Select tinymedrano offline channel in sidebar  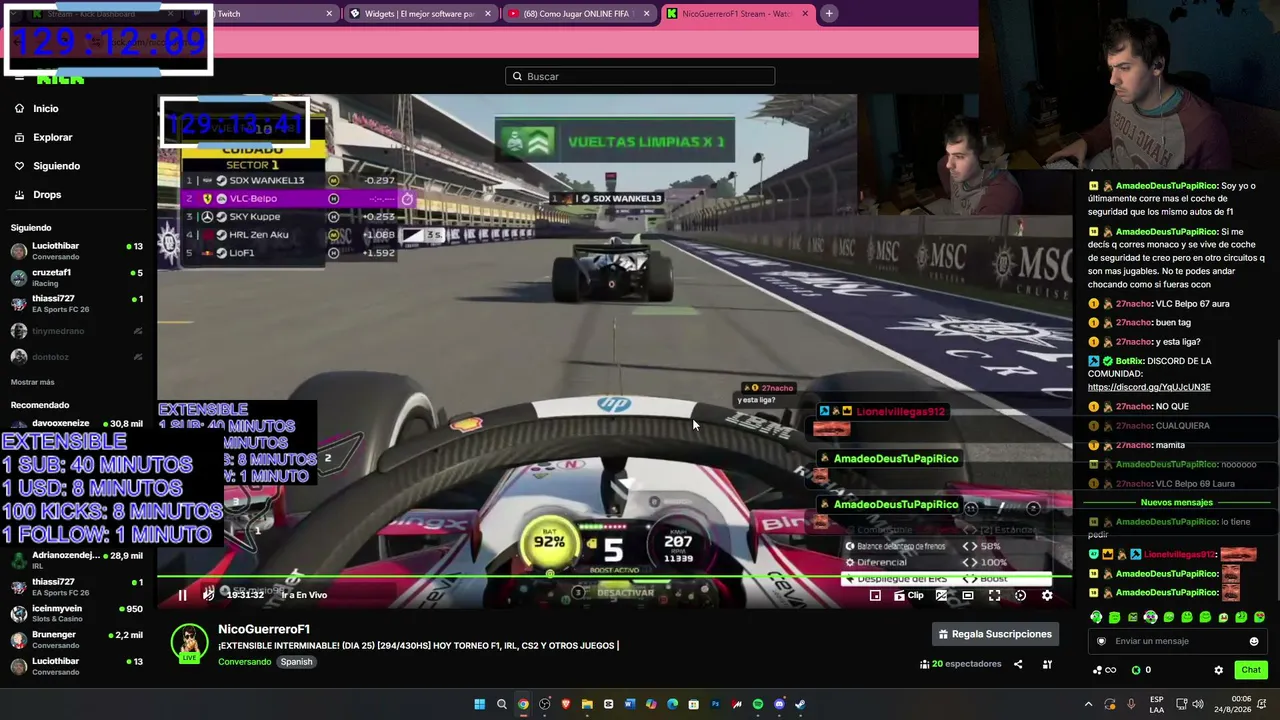77,331
